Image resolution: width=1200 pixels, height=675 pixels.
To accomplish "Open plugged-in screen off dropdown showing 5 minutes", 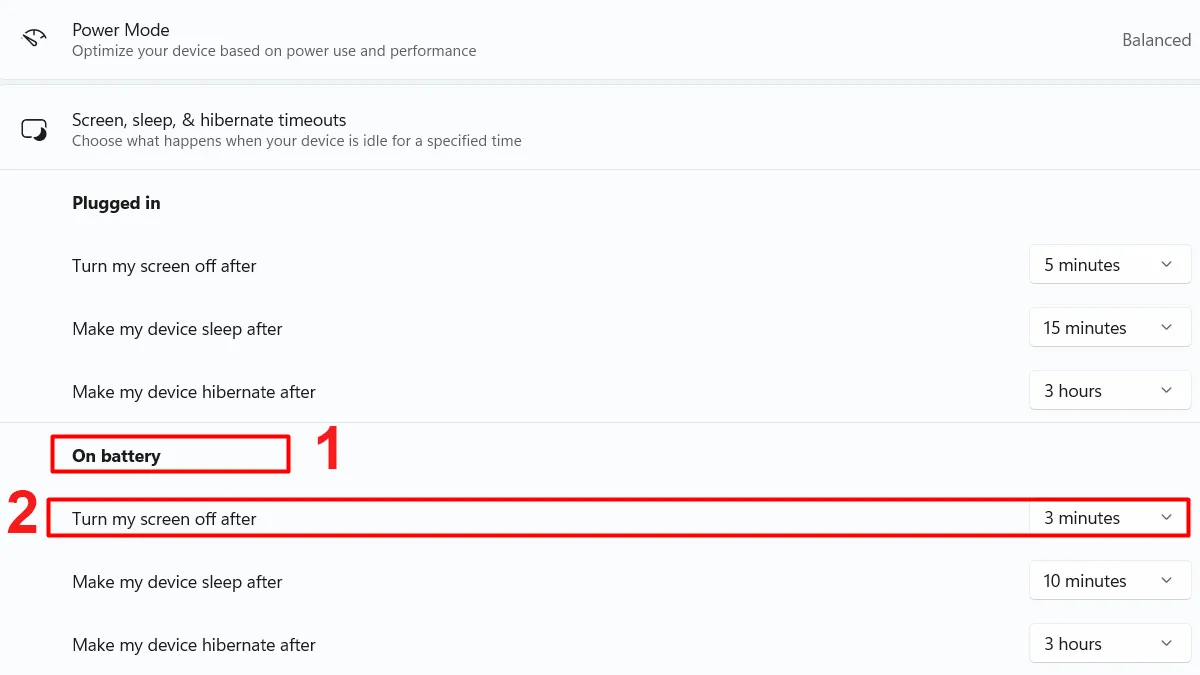I will (x=1109, y=265).
